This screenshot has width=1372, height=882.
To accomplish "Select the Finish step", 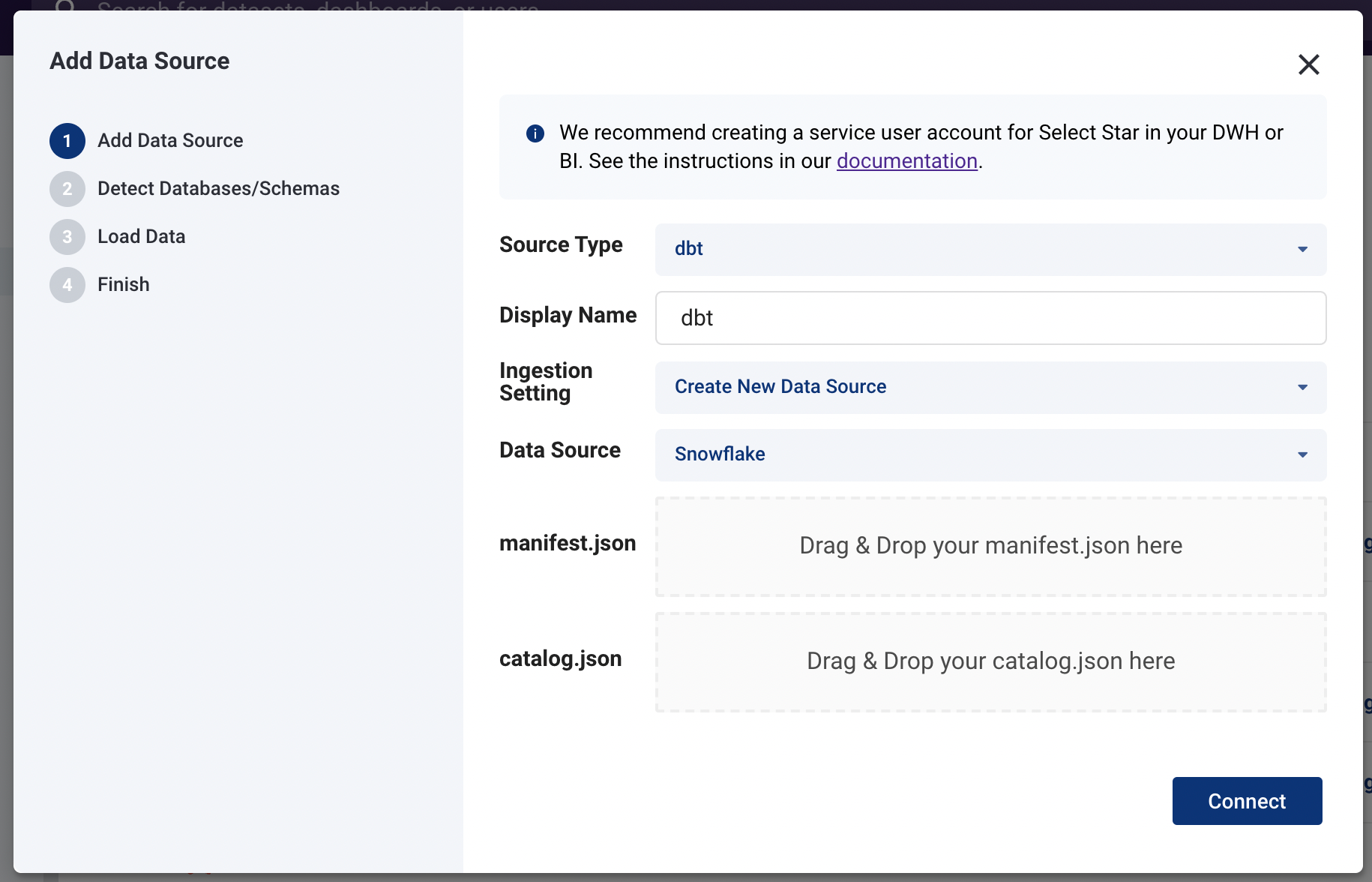I will point(124,285).
